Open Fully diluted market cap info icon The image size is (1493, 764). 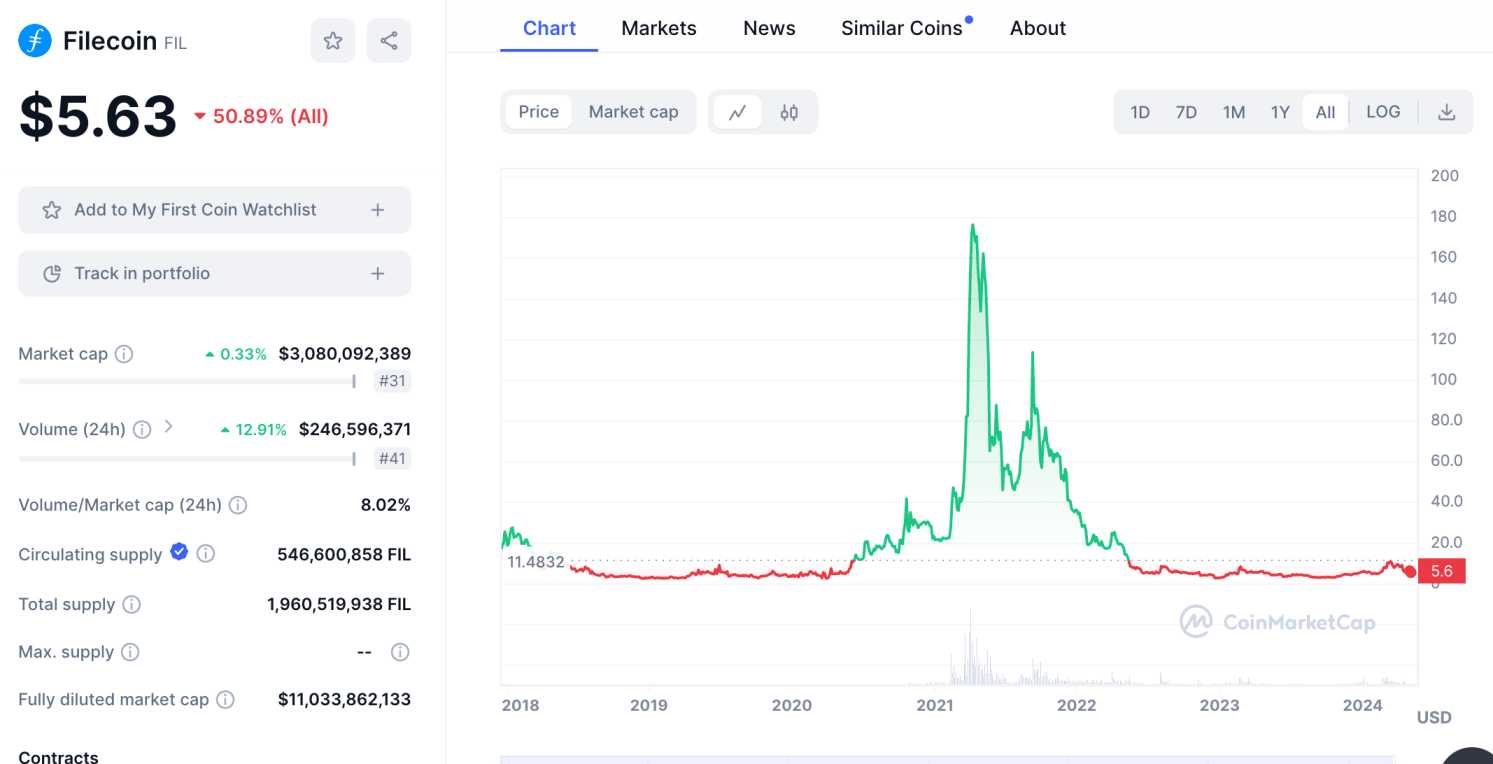226,700
